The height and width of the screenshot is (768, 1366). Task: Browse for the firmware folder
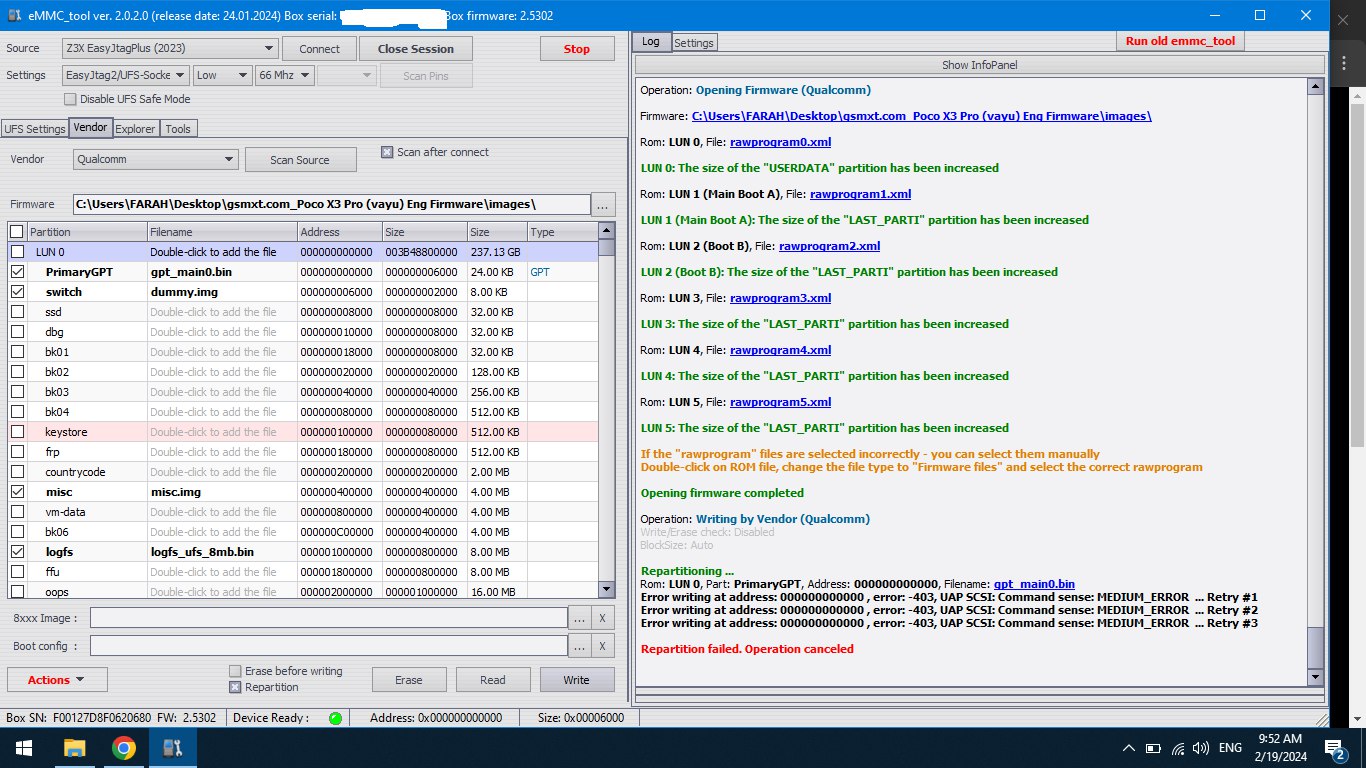603,204
